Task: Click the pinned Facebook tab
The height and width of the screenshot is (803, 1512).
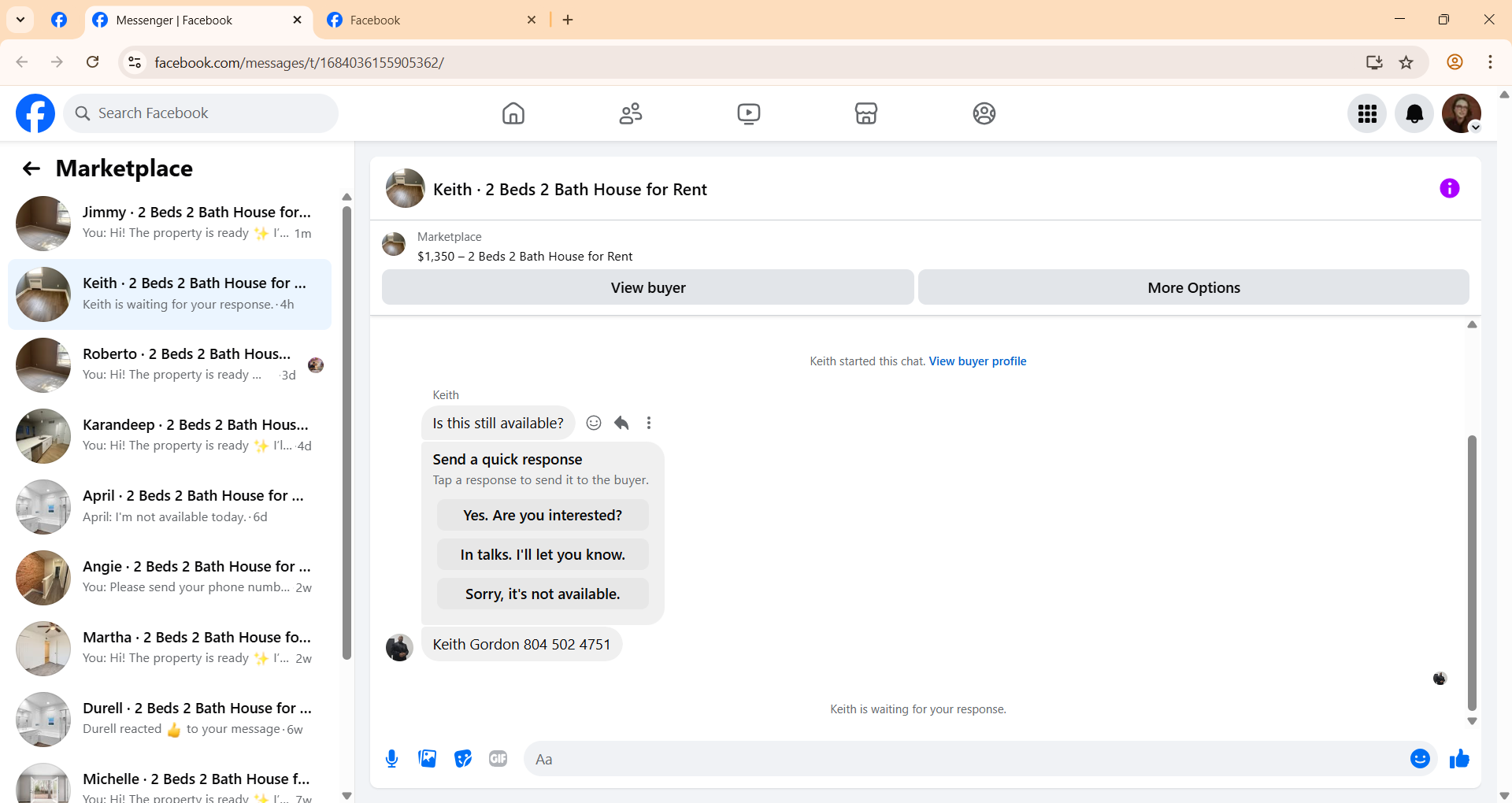Action: point(59,20)
